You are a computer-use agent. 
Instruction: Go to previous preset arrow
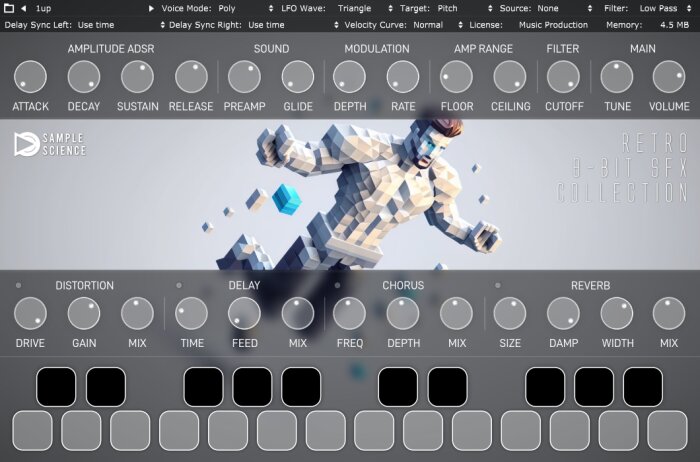pyautogui.click(x=24, y=8)
